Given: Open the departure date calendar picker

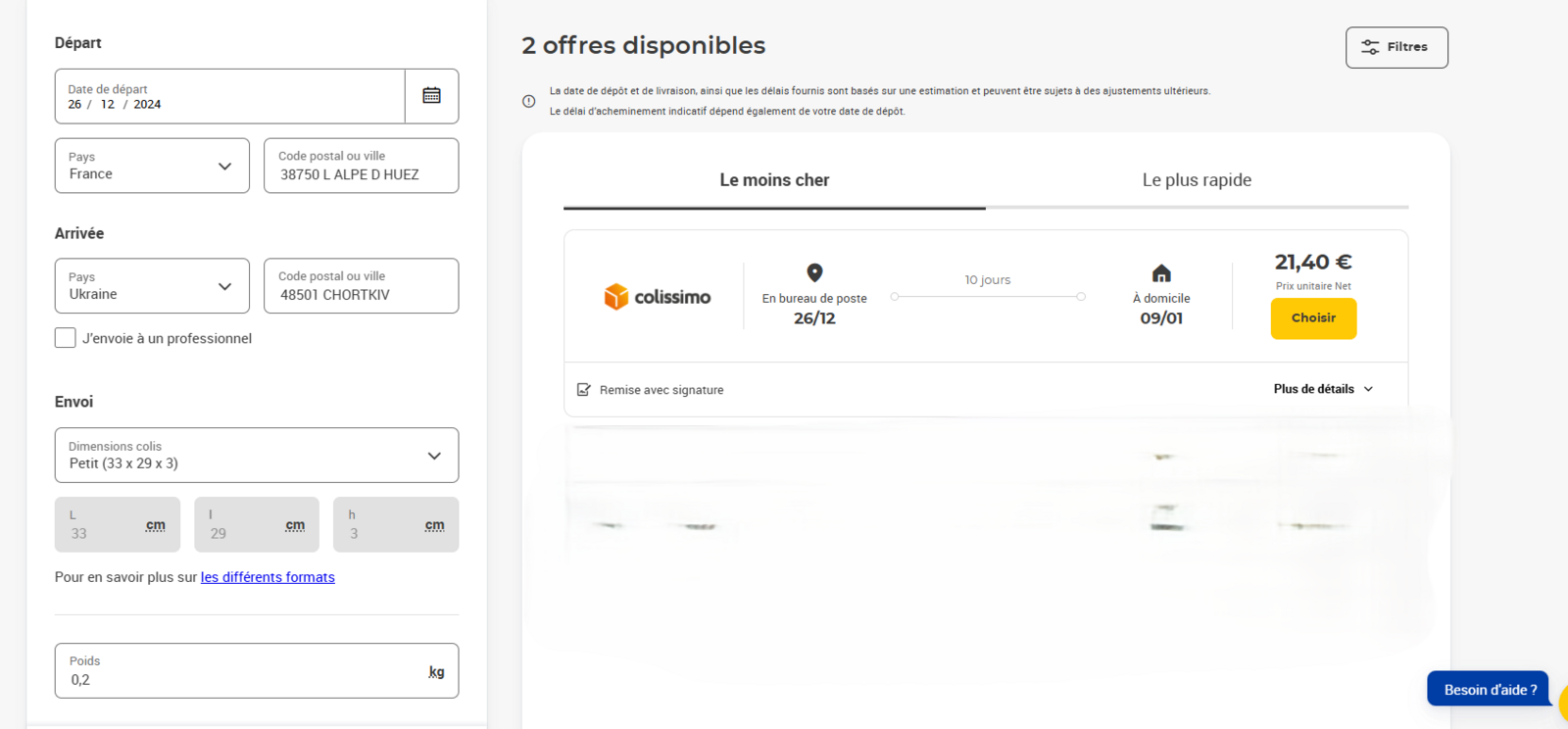Looking at the screenshot, I should [431, 96].
